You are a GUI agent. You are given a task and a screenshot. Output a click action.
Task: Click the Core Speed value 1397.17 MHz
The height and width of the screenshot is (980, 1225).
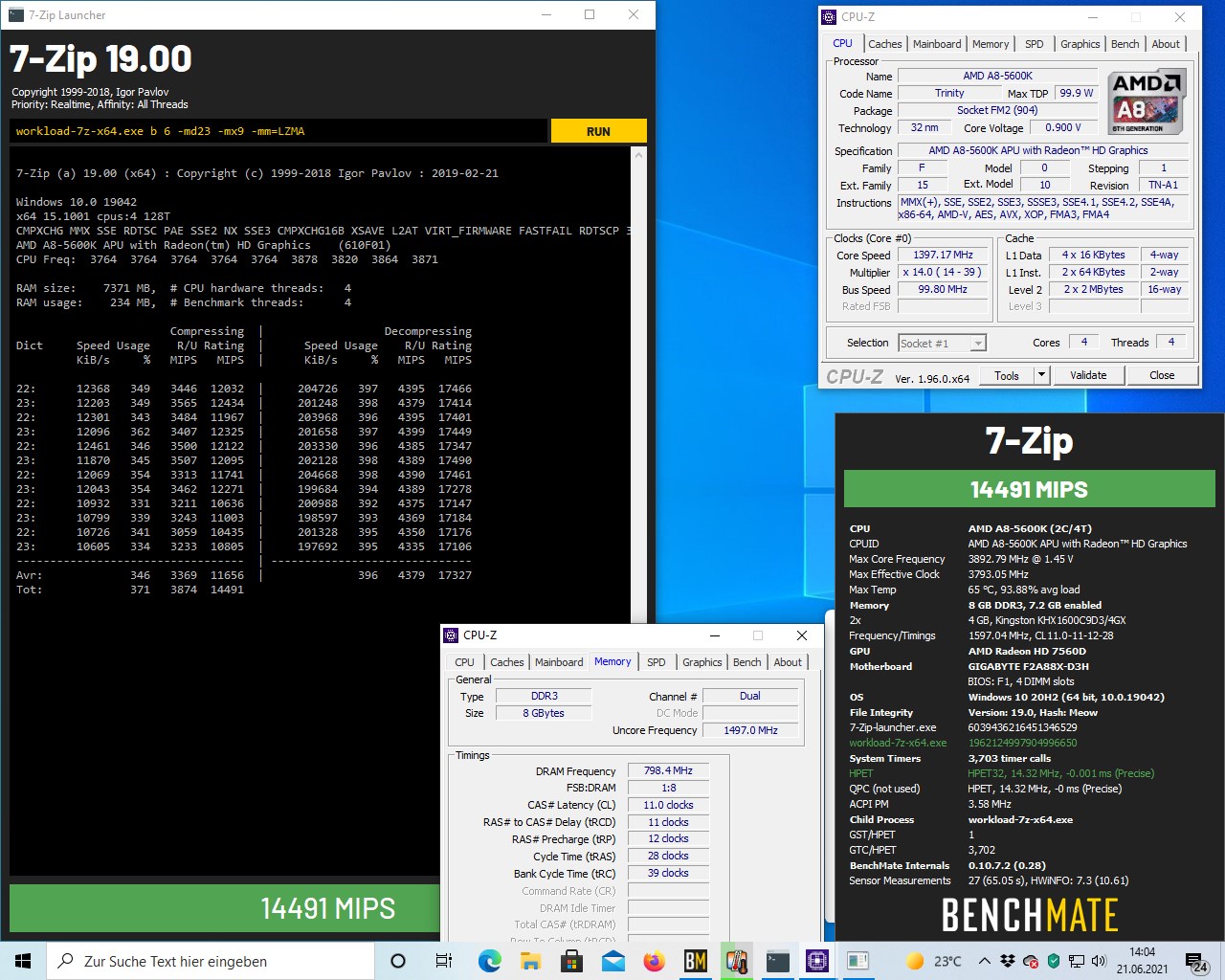click(943, 256)
